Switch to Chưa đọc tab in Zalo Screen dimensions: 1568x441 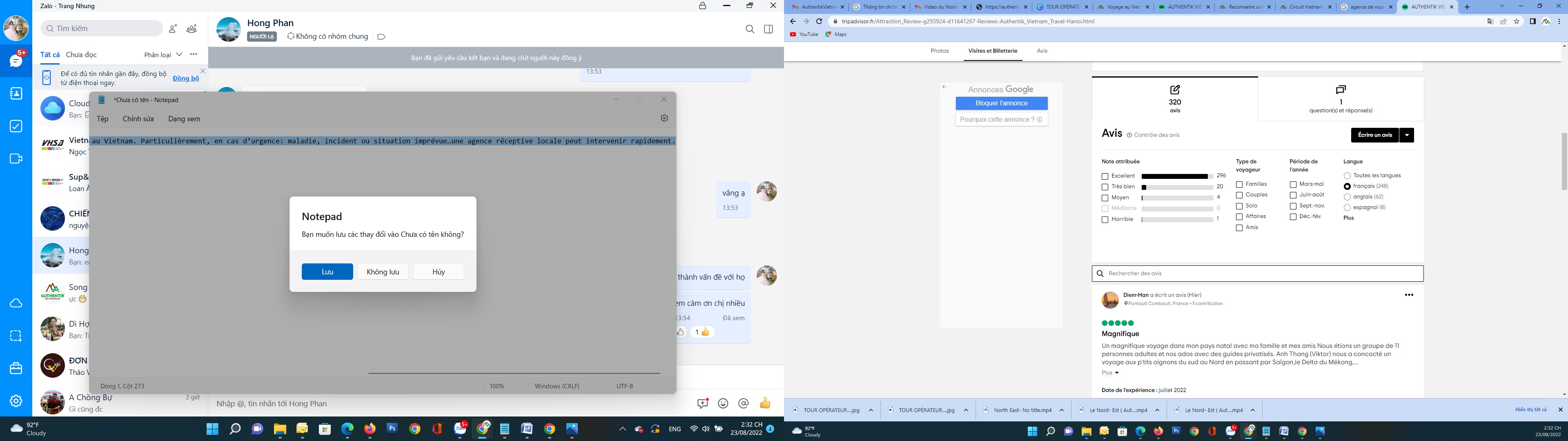82,55
